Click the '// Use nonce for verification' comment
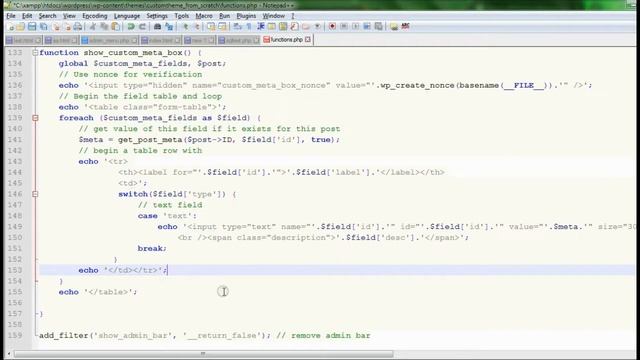 (x=130, y=75)
